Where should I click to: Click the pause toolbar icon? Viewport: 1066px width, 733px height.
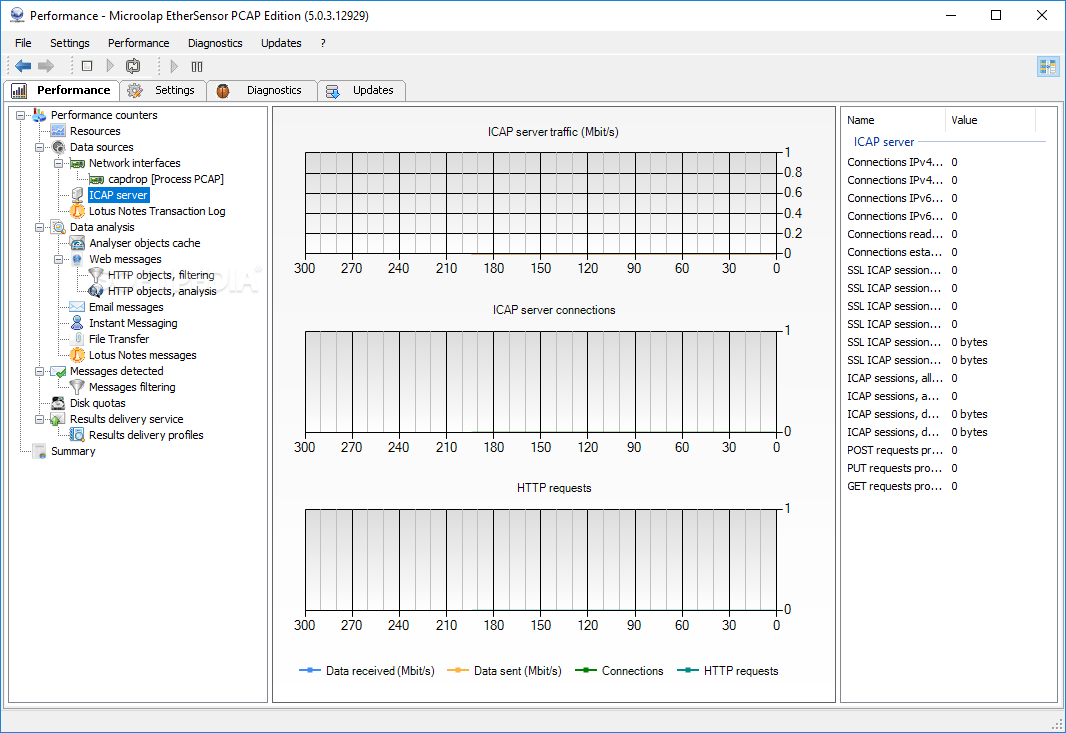click(197, 67)
